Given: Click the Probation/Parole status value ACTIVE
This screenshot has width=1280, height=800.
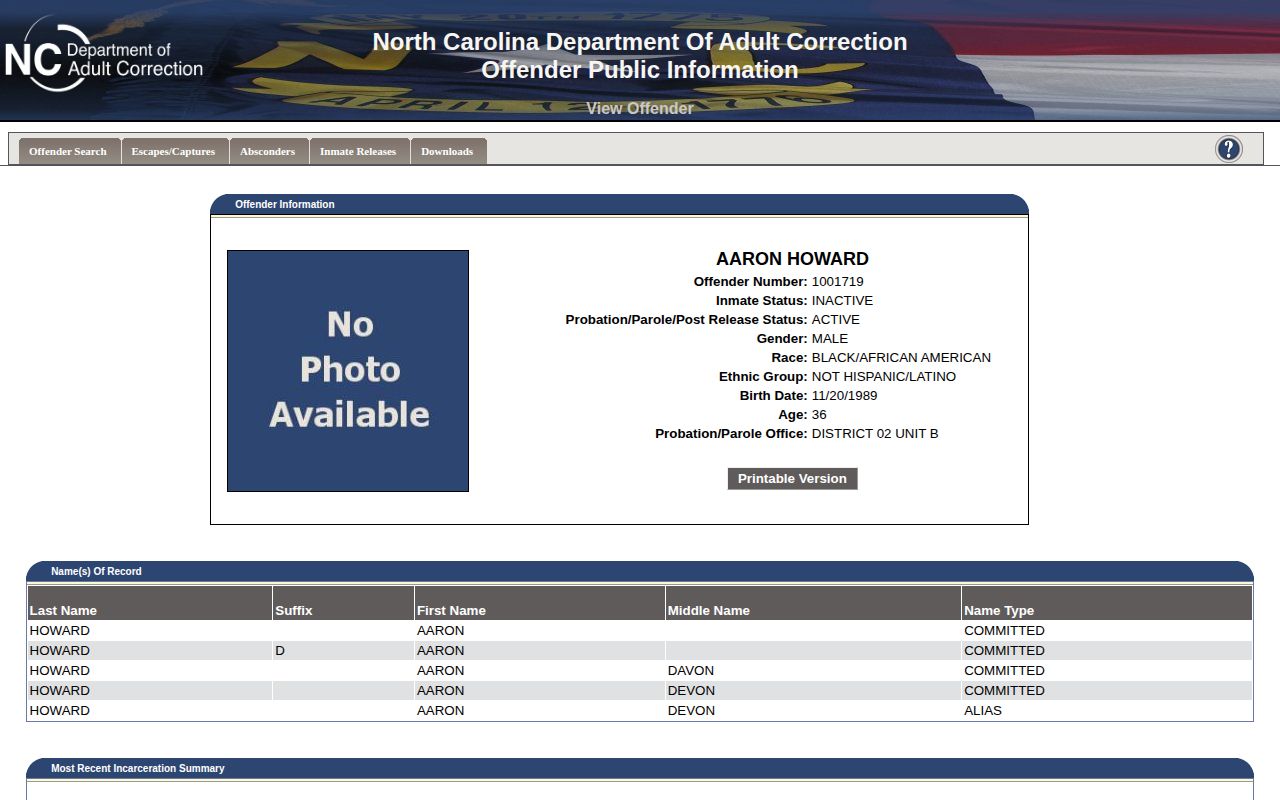Looking at the screenshot, I should tap(836, 320).
